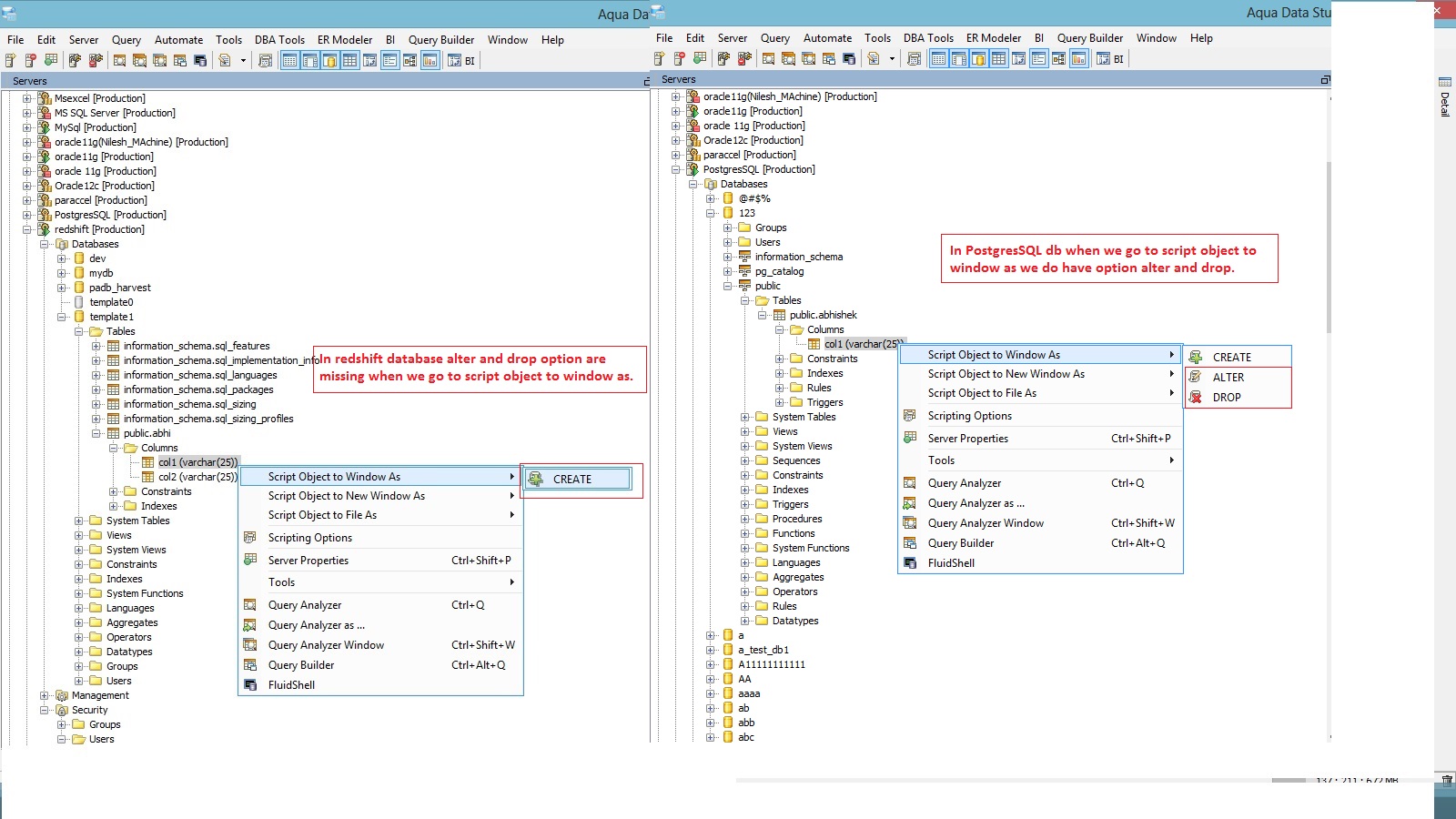The height and width of the screenshot is (819, 1456).
Task: Click BI toolbar button in left window
Action: pos(461,61)
